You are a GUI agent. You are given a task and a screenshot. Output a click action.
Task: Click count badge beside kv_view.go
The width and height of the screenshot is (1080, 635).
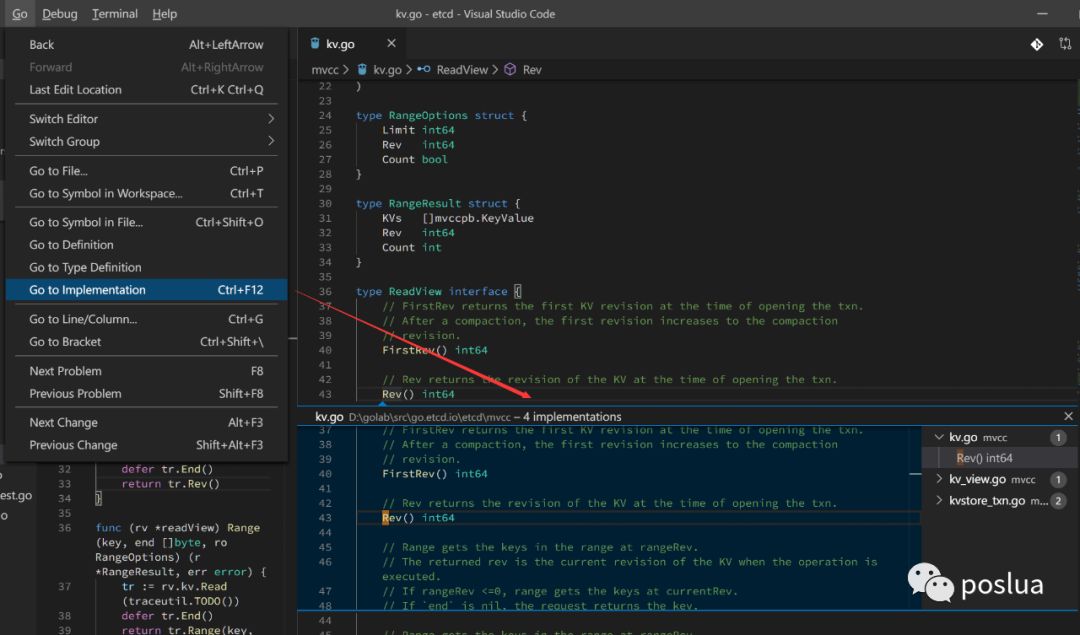pos(1058,479)
